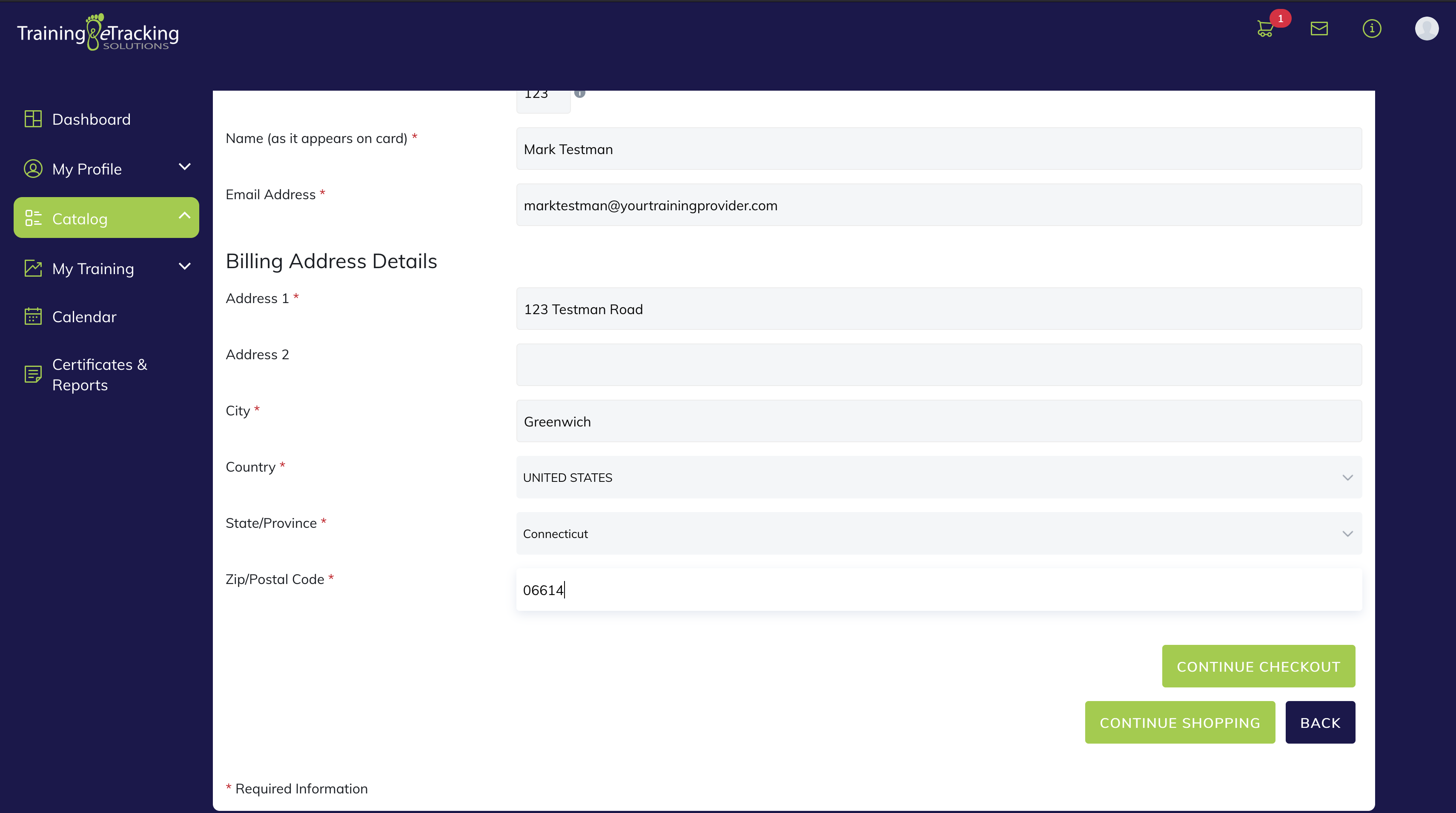This screenshot has width=1456, height=813.
Task: Go to Dashboard menu item
Action: [91, 119]
